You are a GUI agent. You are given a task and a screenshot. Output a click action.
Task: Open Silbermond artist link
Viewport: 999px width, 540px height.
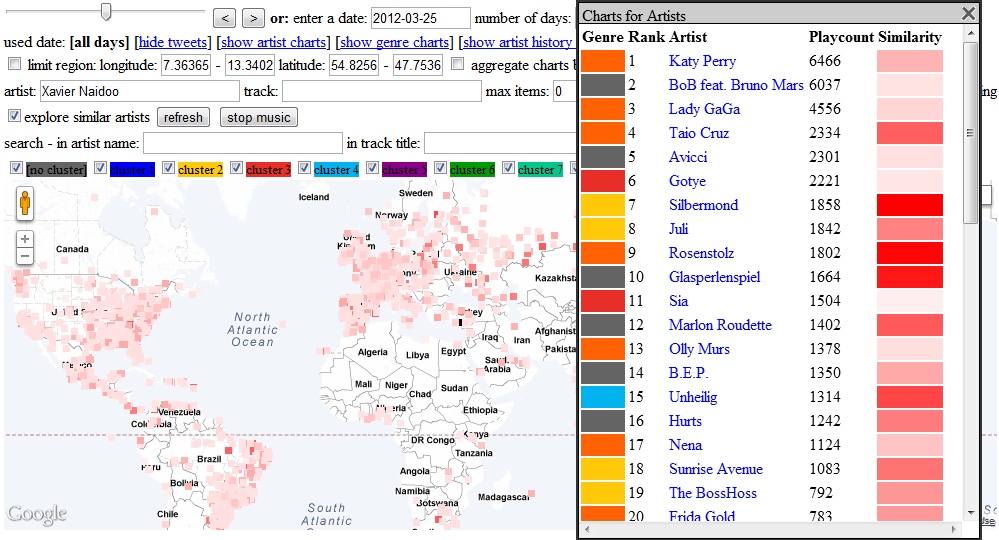[x=703, y=205]
